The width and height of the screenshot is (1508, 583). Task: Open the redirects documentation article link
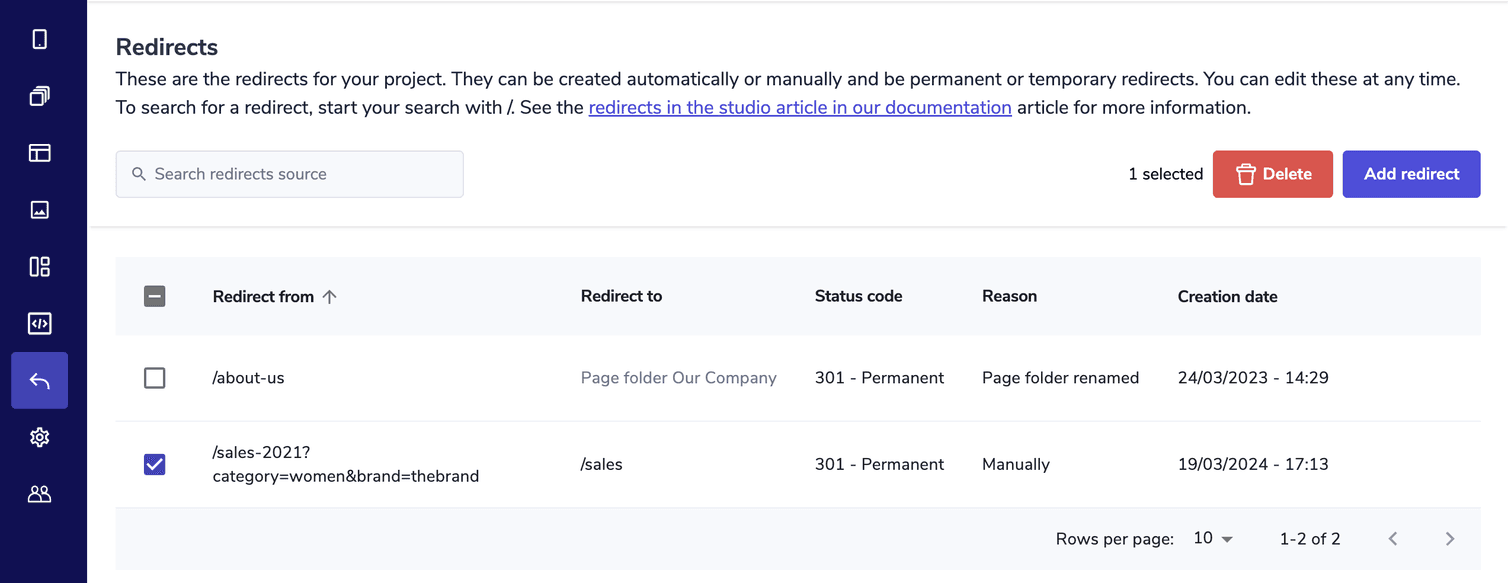tap(799, 107)
